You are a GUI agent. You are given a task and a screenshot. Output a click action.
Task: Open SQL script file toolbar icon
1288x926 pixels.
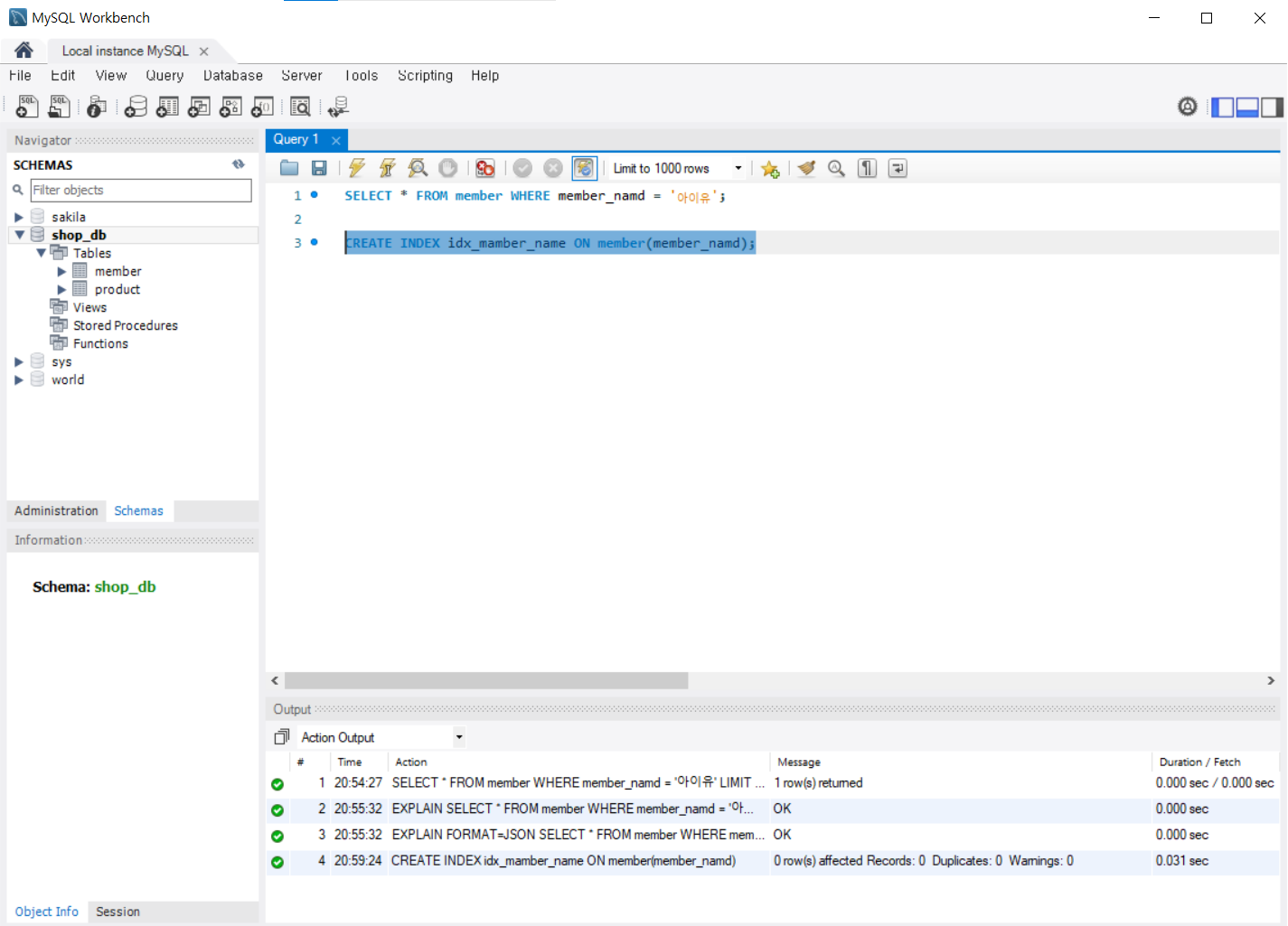point(59,107)
